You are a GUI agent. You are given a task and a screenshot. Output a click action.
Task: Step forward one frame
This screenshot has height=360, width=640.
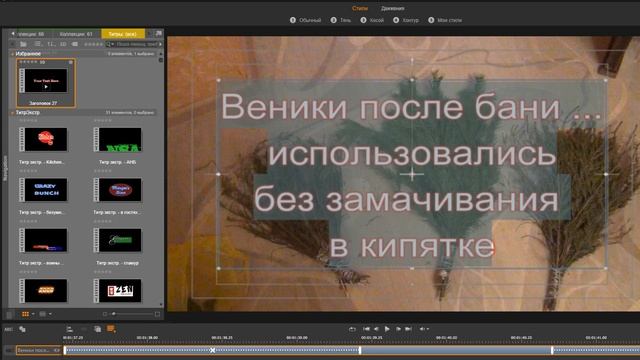point(398,329)
